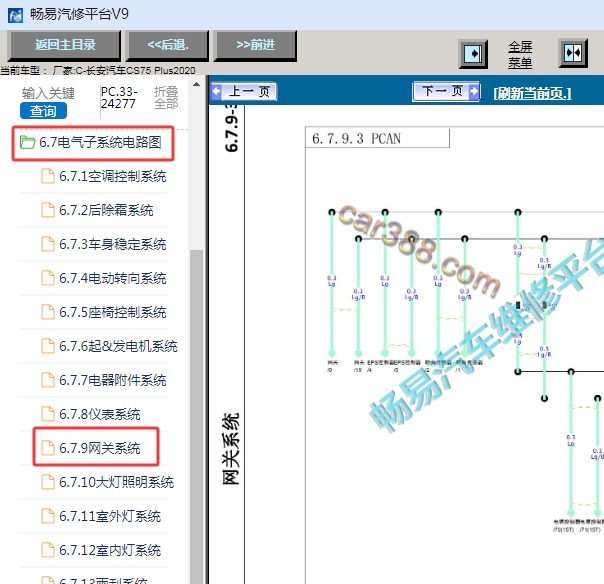Click the sidebar scroll-up arrow
604x584 pixels.
tap(196, 84)
